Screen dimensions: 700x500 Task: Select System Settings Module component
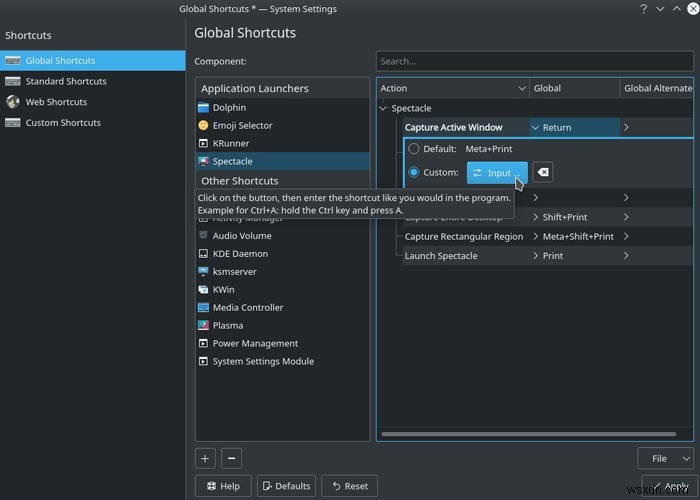283,361
